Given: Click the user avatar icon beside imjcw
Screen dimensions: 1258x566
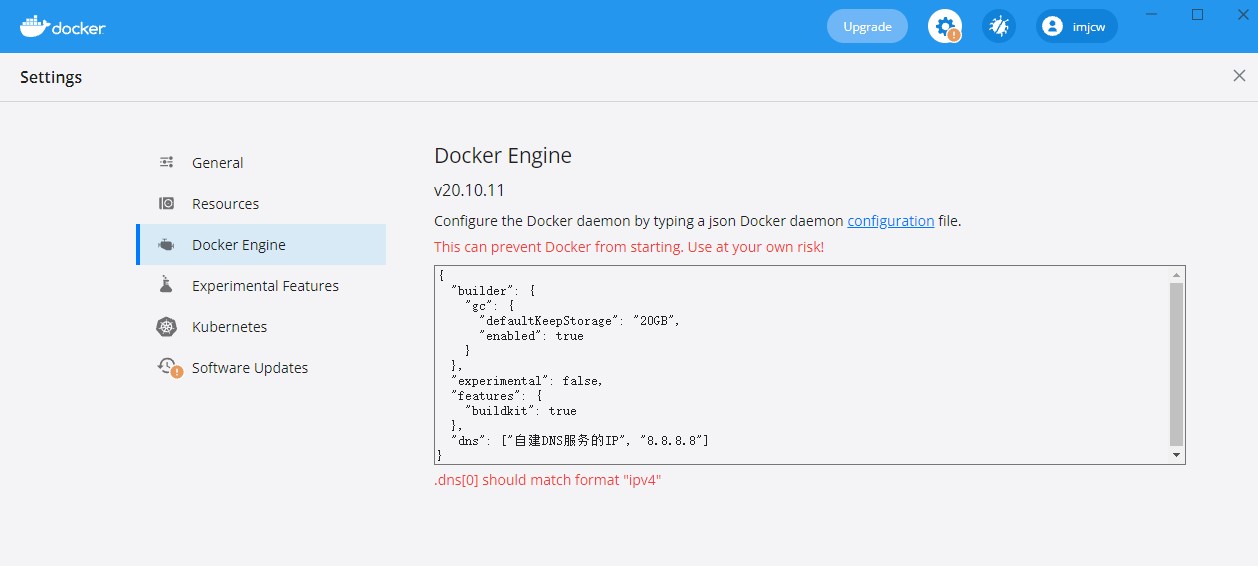Looking at the screenshot, I should point(1052,27).
